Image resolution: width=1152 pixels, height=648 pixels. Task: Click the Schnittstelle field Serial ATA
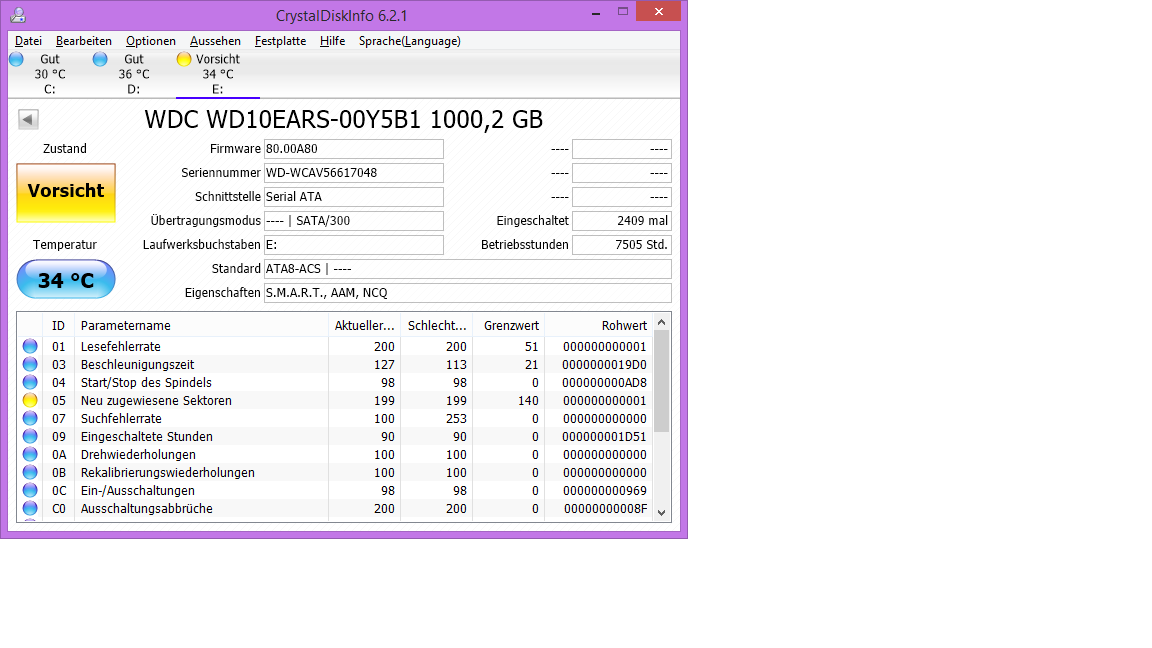[353, 197]
